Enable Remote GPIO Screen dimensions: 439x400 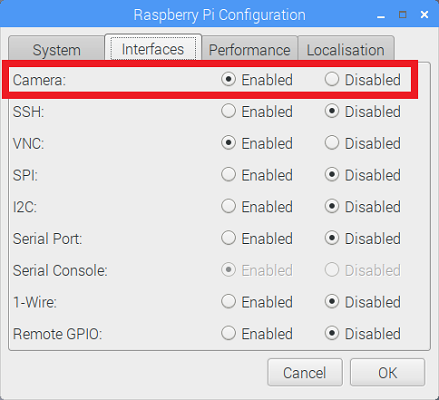(x=228, y=333)
